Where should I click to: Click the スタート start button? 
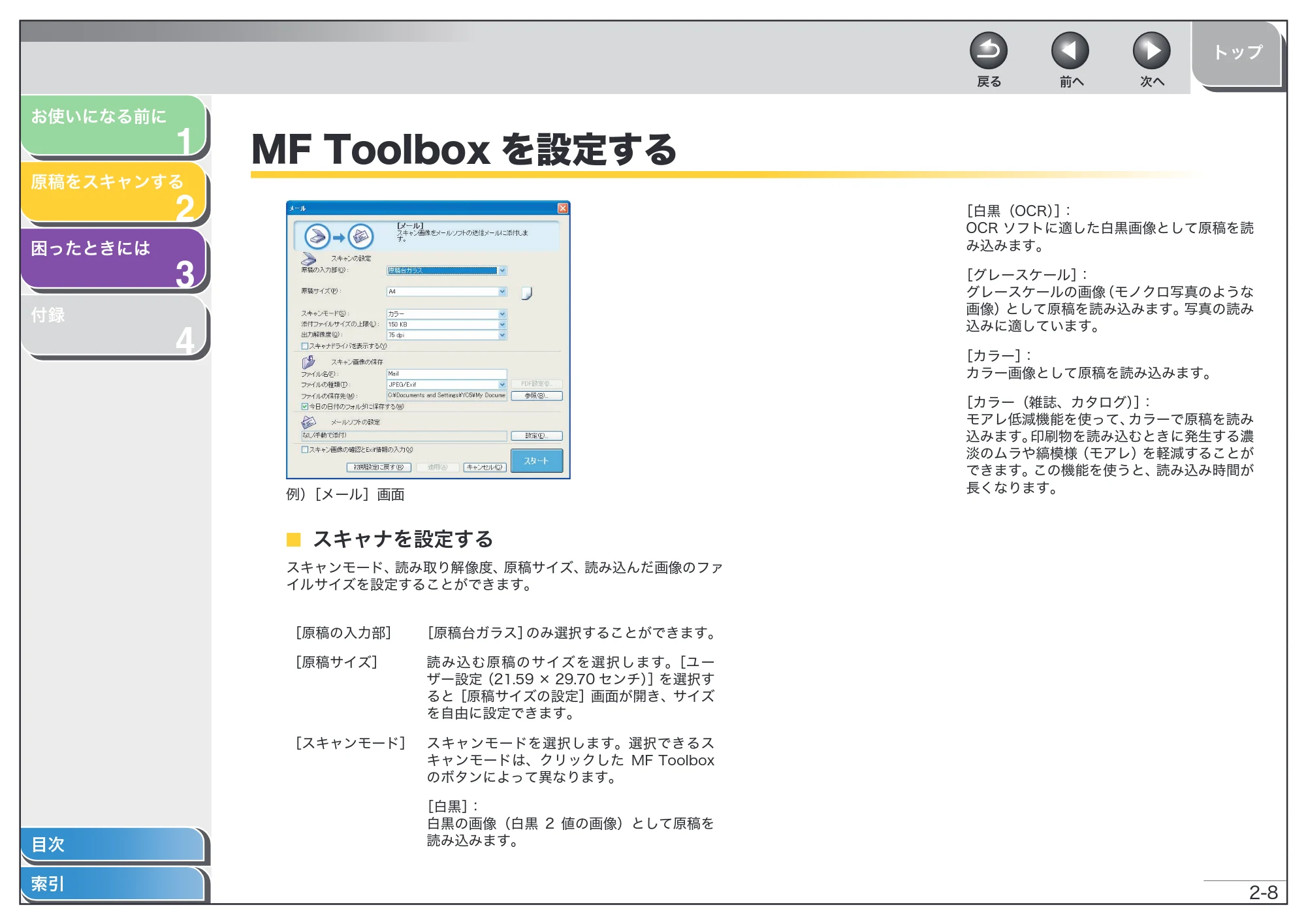536,460
